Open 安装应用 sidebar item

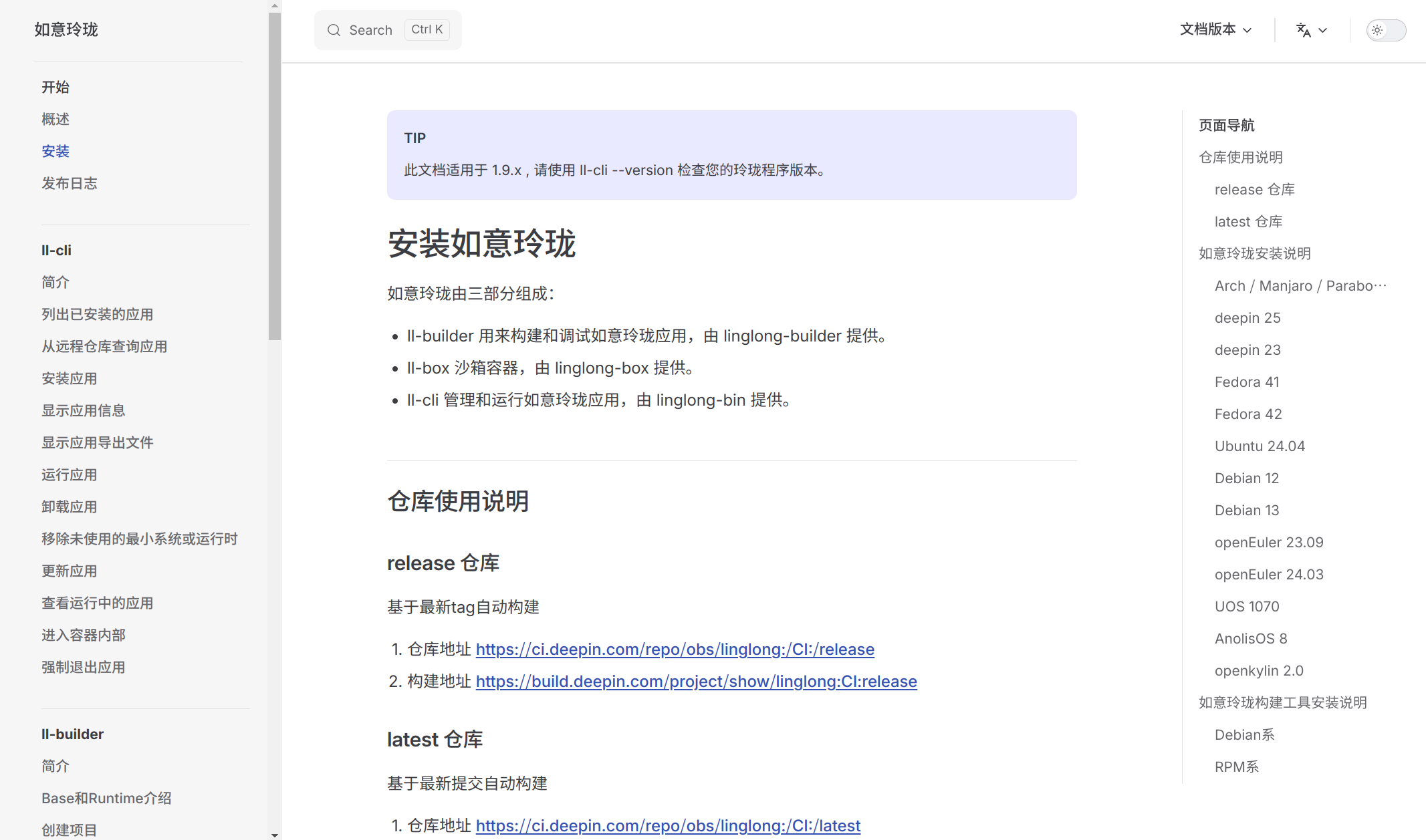(70, 378)
